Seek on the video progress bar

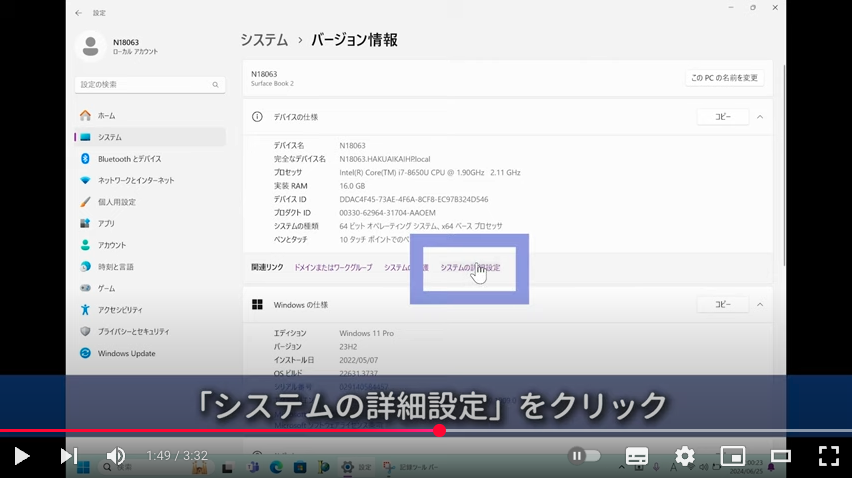pyautogui.click(x=426, y=431)
